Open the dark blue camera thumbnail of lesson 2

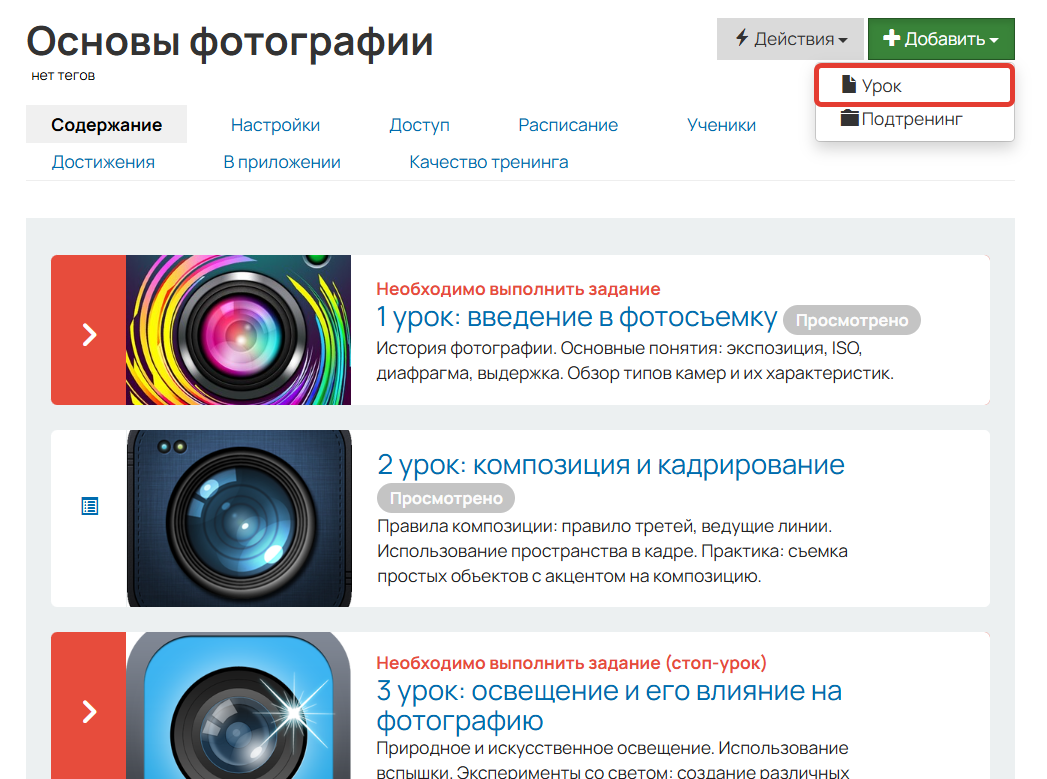(x=239, y=519)
